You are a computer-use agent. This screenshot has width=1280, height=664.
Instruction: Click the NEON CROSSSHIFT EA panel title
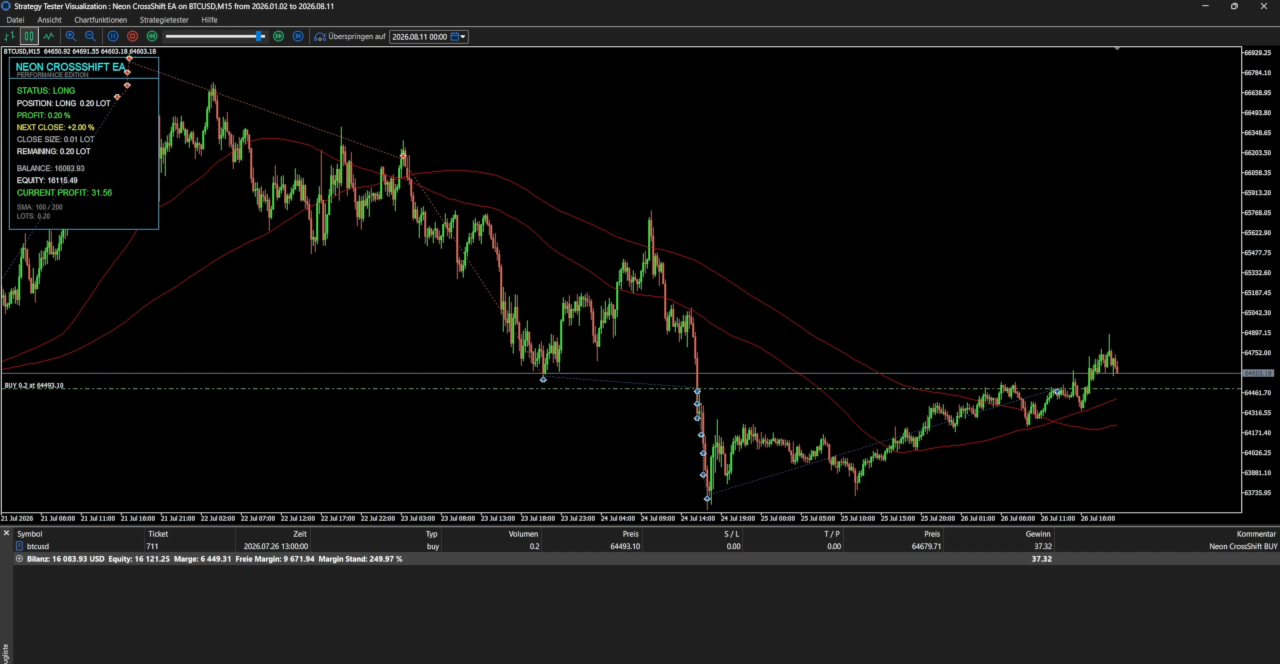pyautogui.click(x=71, y=67)
